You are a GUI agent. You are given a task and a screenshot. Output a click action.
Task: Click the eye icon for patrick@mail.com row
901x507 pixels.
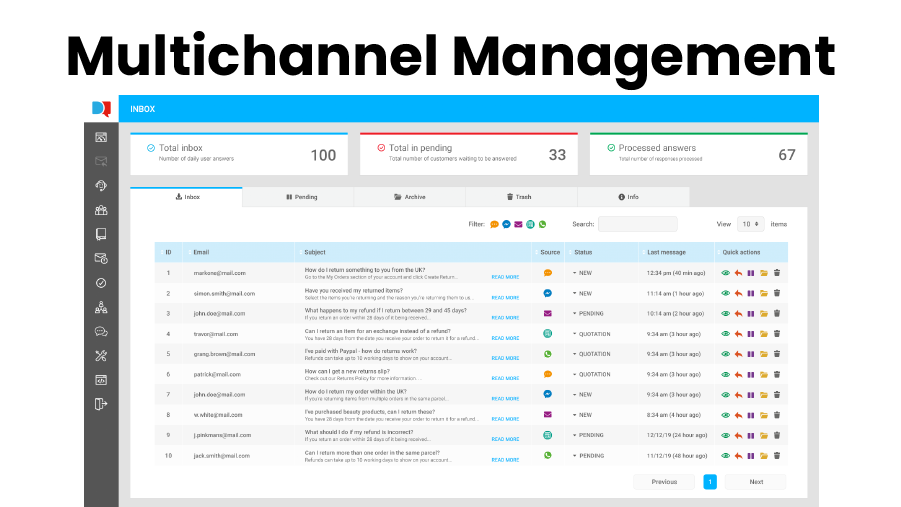point(726,374)
